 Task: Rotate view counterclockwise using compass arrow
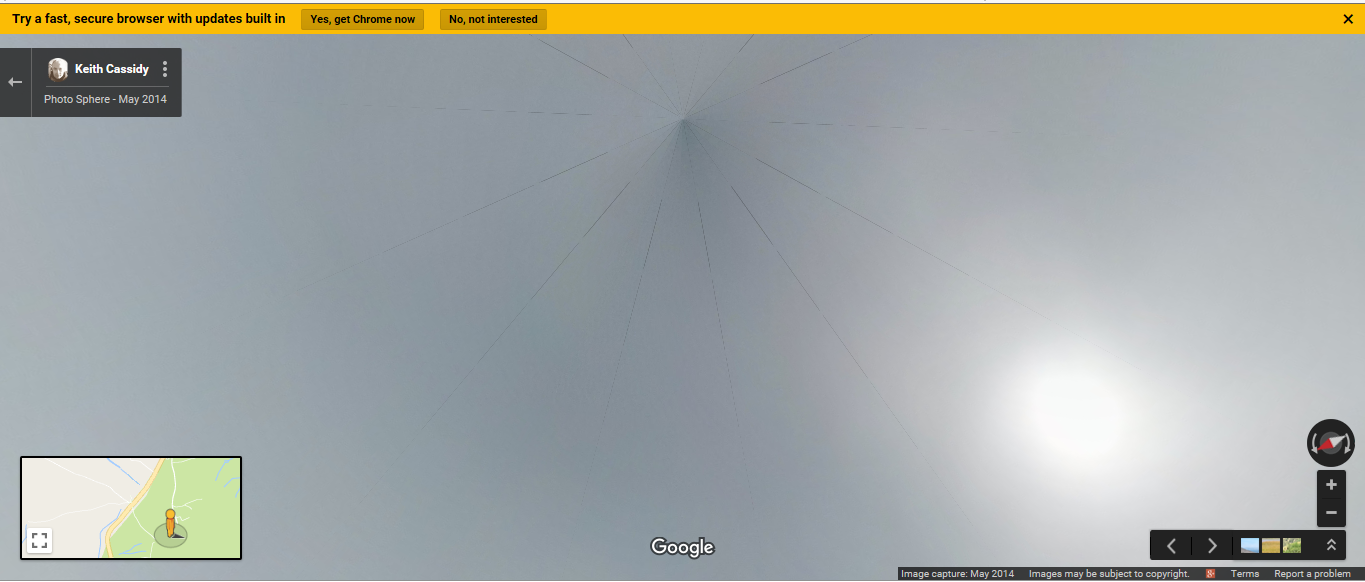pyautogui.click(x=1313, y=443)
